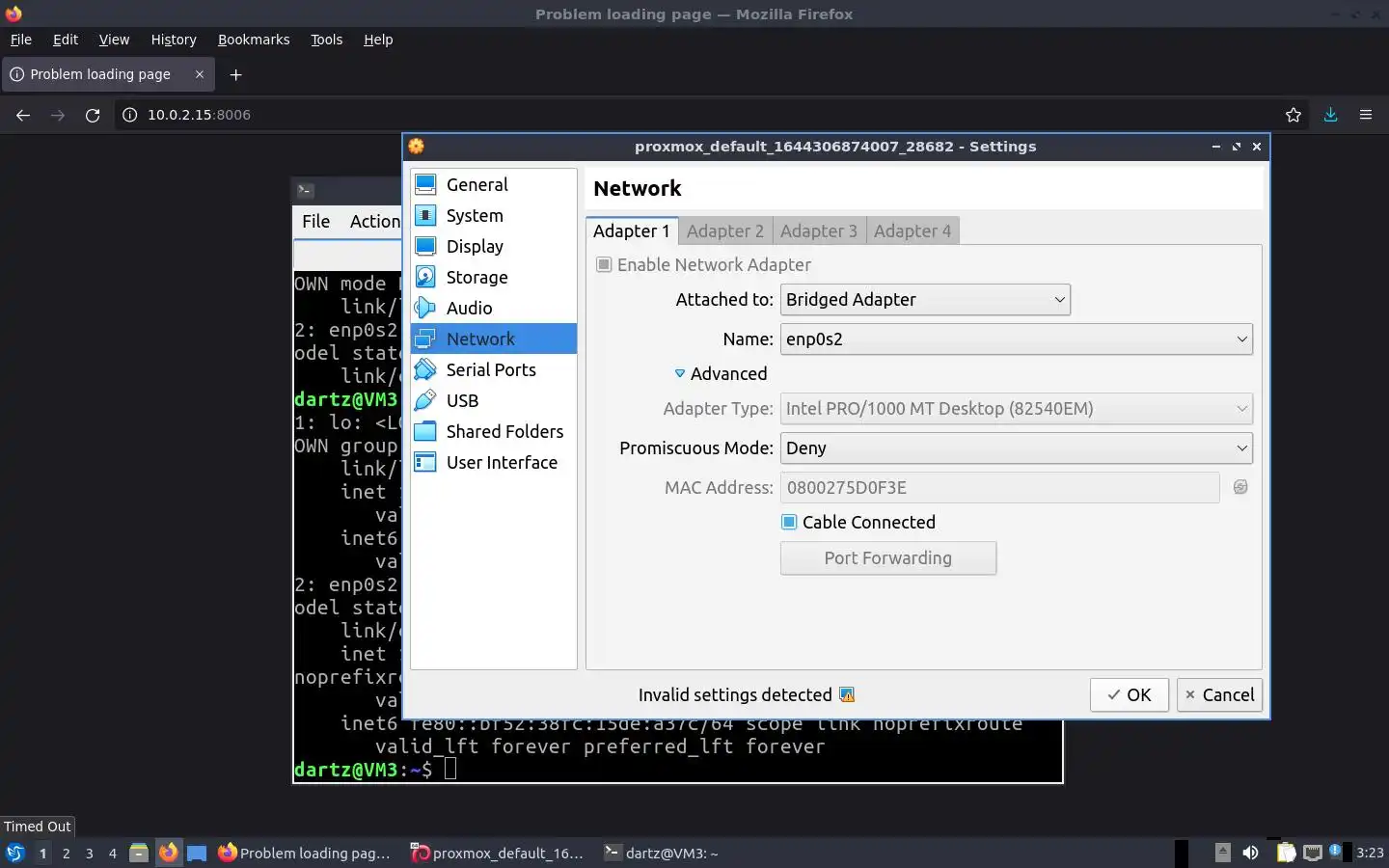Switch to workspace 3

(89, 853)
